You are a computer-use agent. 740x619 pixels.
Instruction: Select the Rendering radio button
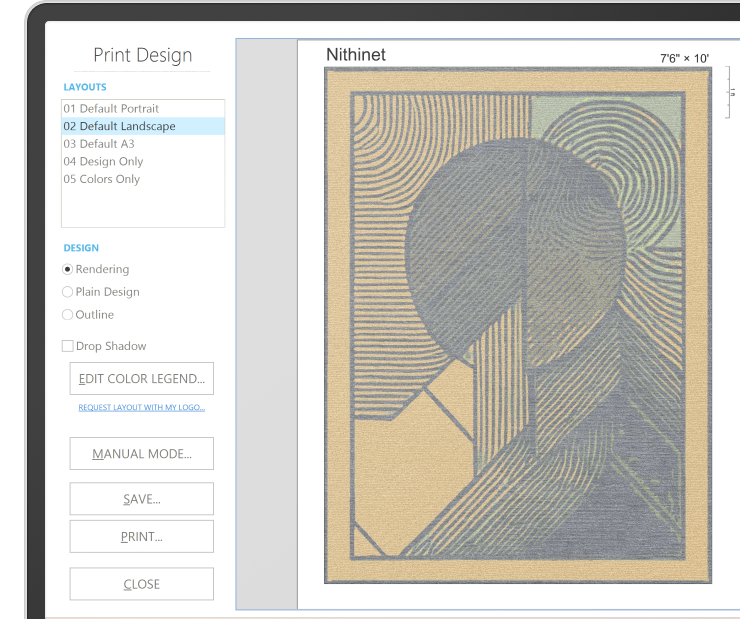click(x=68, y=269)
